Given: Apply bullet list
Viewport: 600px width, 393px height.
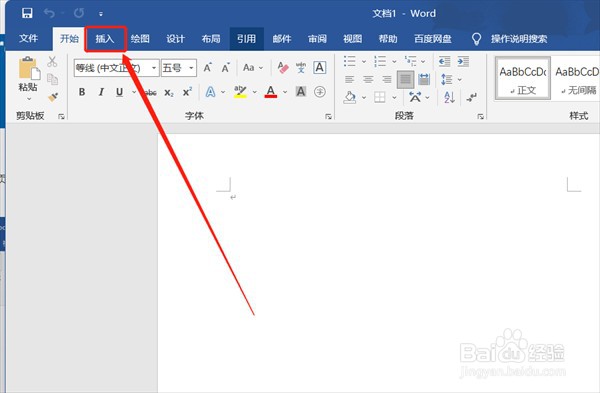Looking at the screenshot, I should click(350, 61).
